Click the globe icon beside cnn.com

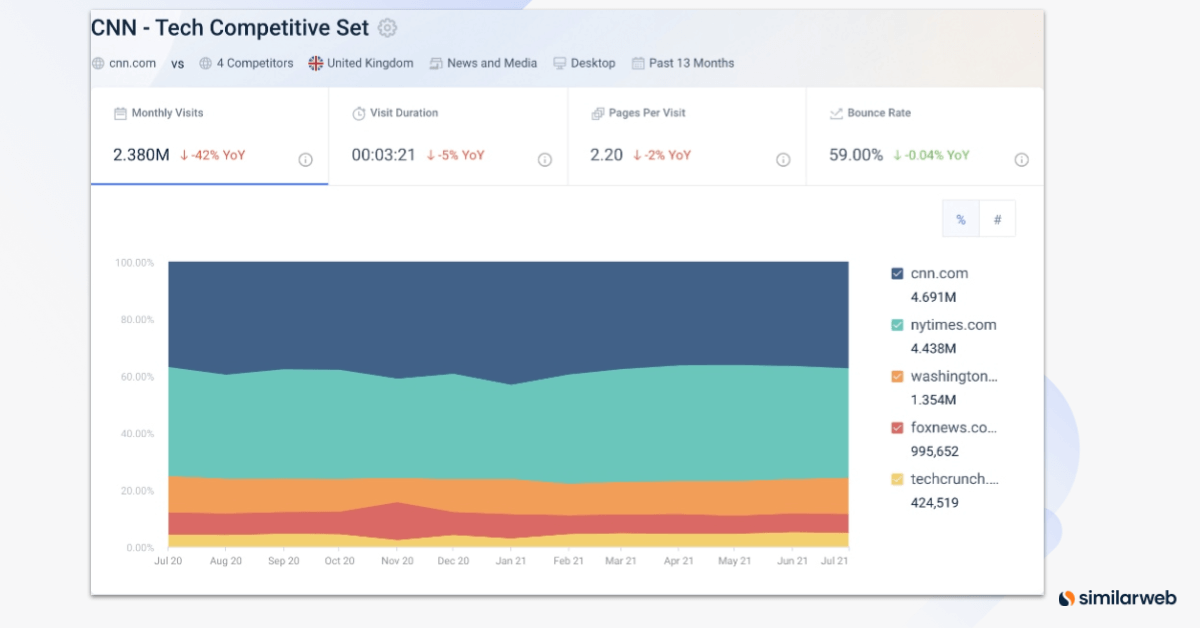click(x=97, y=63)
